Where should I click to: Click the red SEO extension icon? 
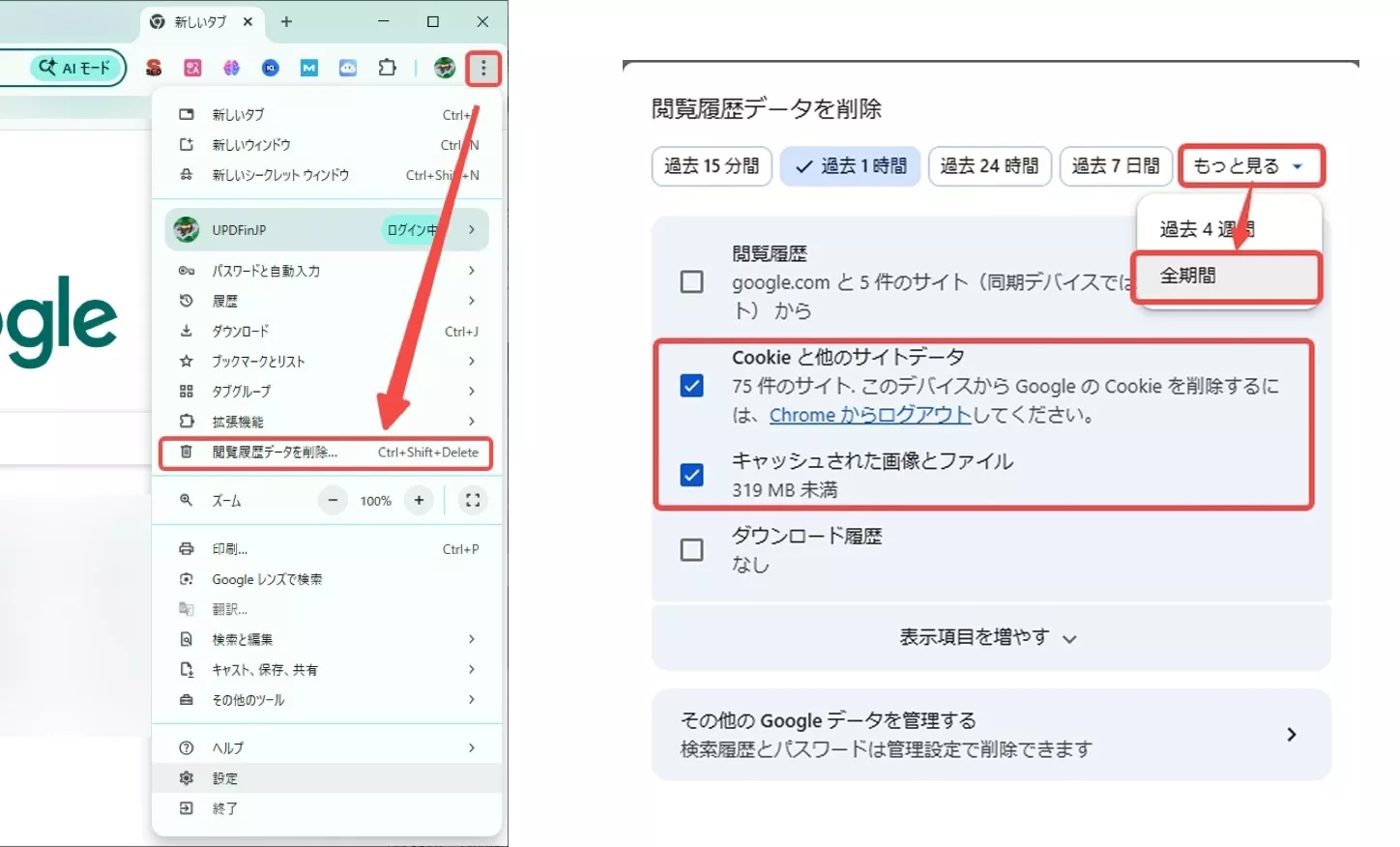[x=154, y=68]
